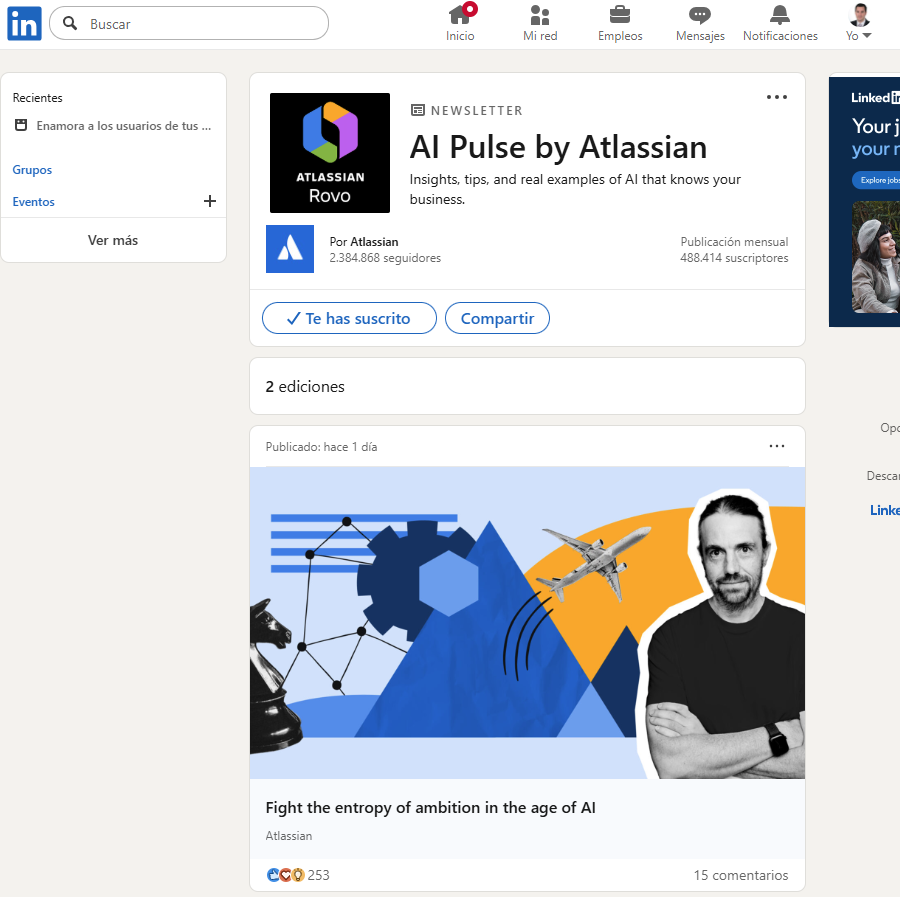Image resolution: width=900 pixels, height=897 pixels.
Task: Click 2.384.868 seguidores text
Action: tap(385, 258)
